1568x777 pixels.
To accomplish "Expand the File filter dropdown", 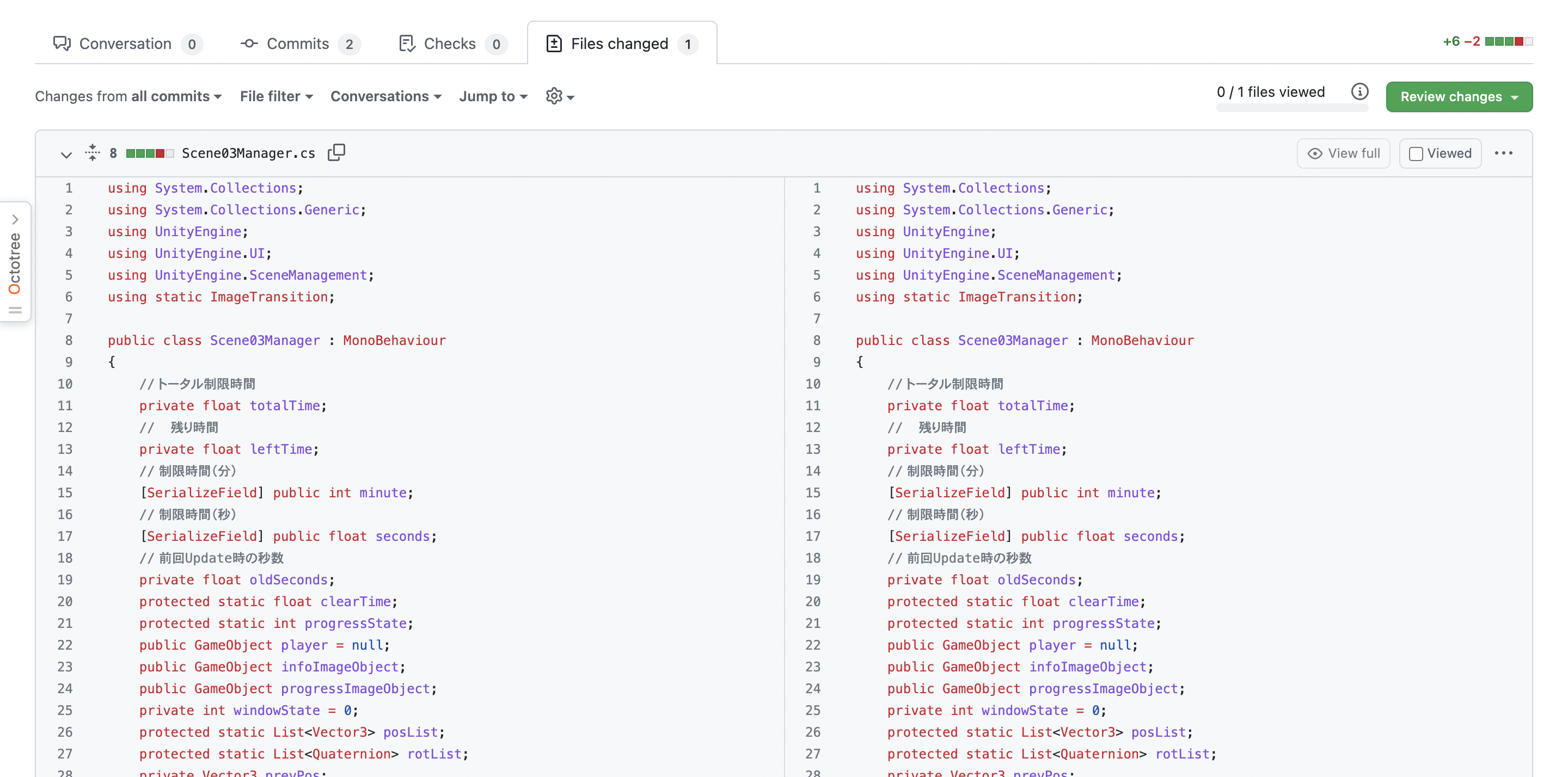I will pos(277,96).
